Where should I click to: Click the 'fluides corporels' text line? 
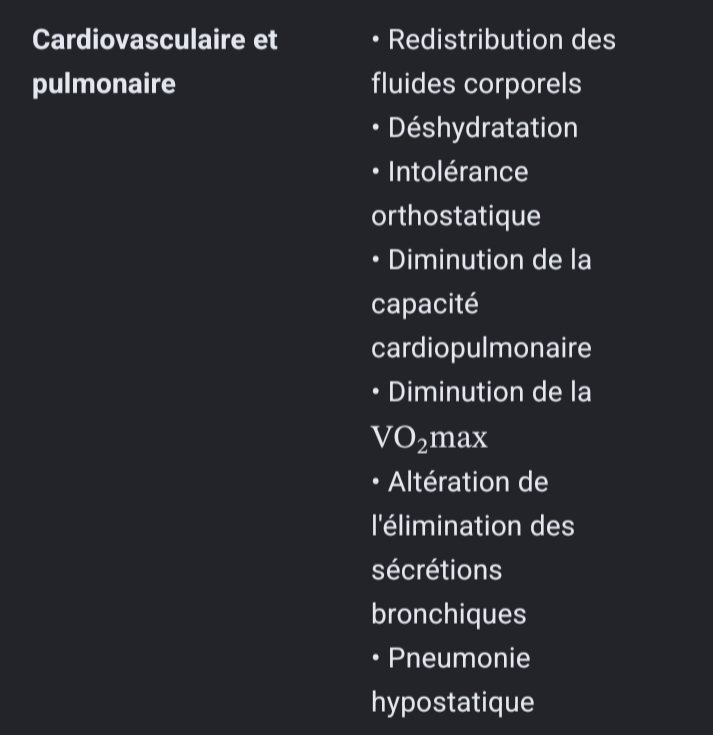(x=476, y=84)
